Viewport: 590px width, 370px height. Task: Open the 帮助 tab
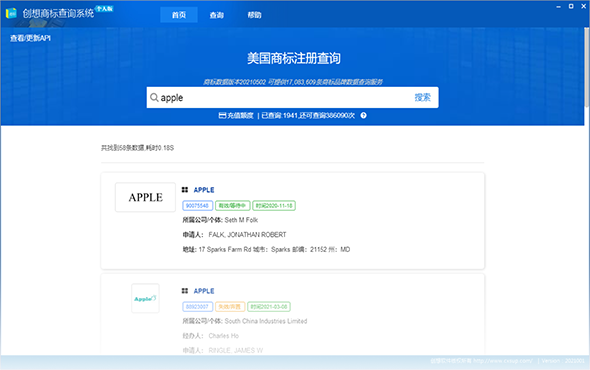point(254,15)
